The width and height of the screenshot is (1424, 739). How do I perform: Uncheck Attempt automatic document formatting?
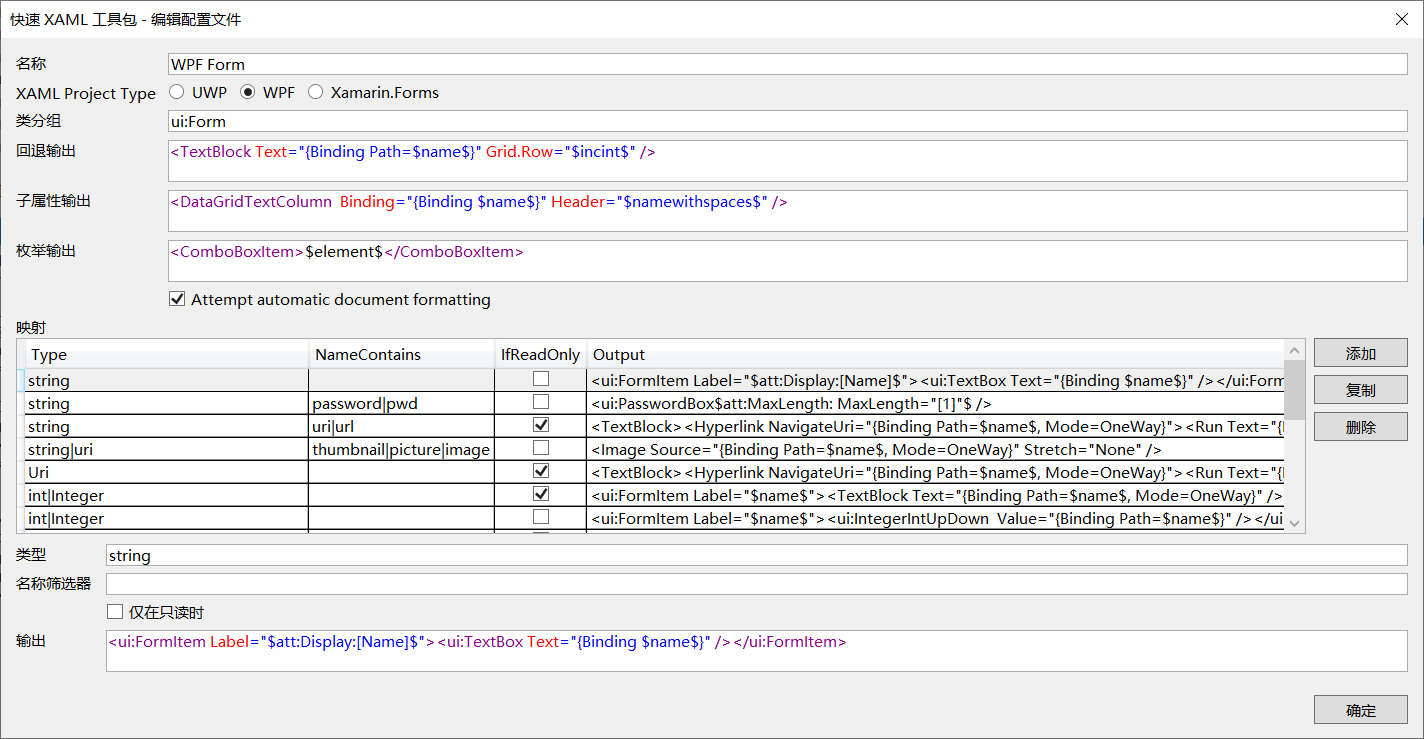coord(177,299)
